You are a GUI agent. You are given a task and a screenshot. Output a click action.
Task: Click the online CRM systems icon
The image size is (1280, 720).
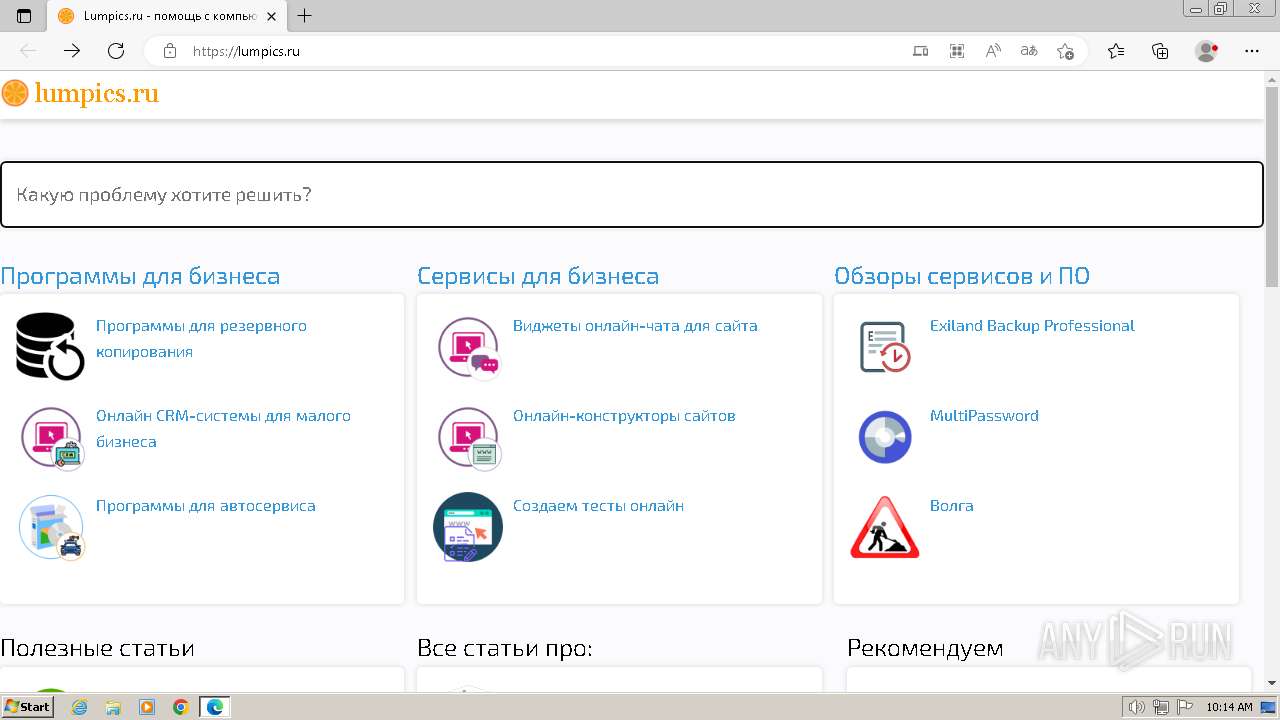click(x=52, y=437)
